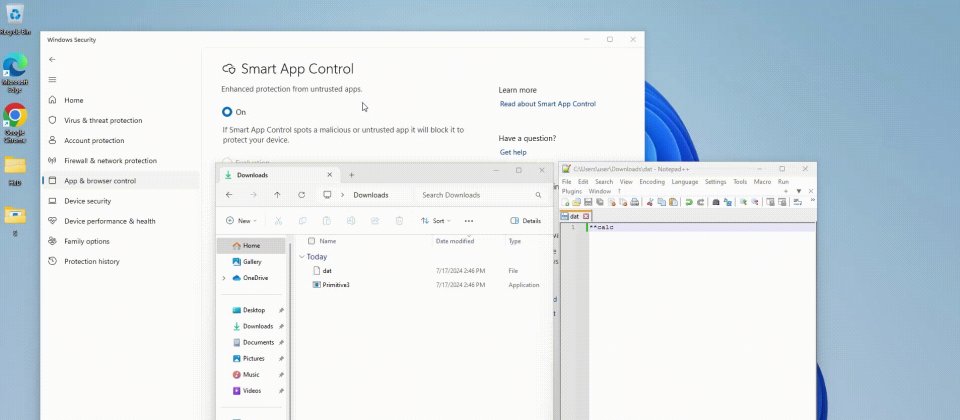
Task: Open See more (…) menu in Explorer
Action: 469,220
